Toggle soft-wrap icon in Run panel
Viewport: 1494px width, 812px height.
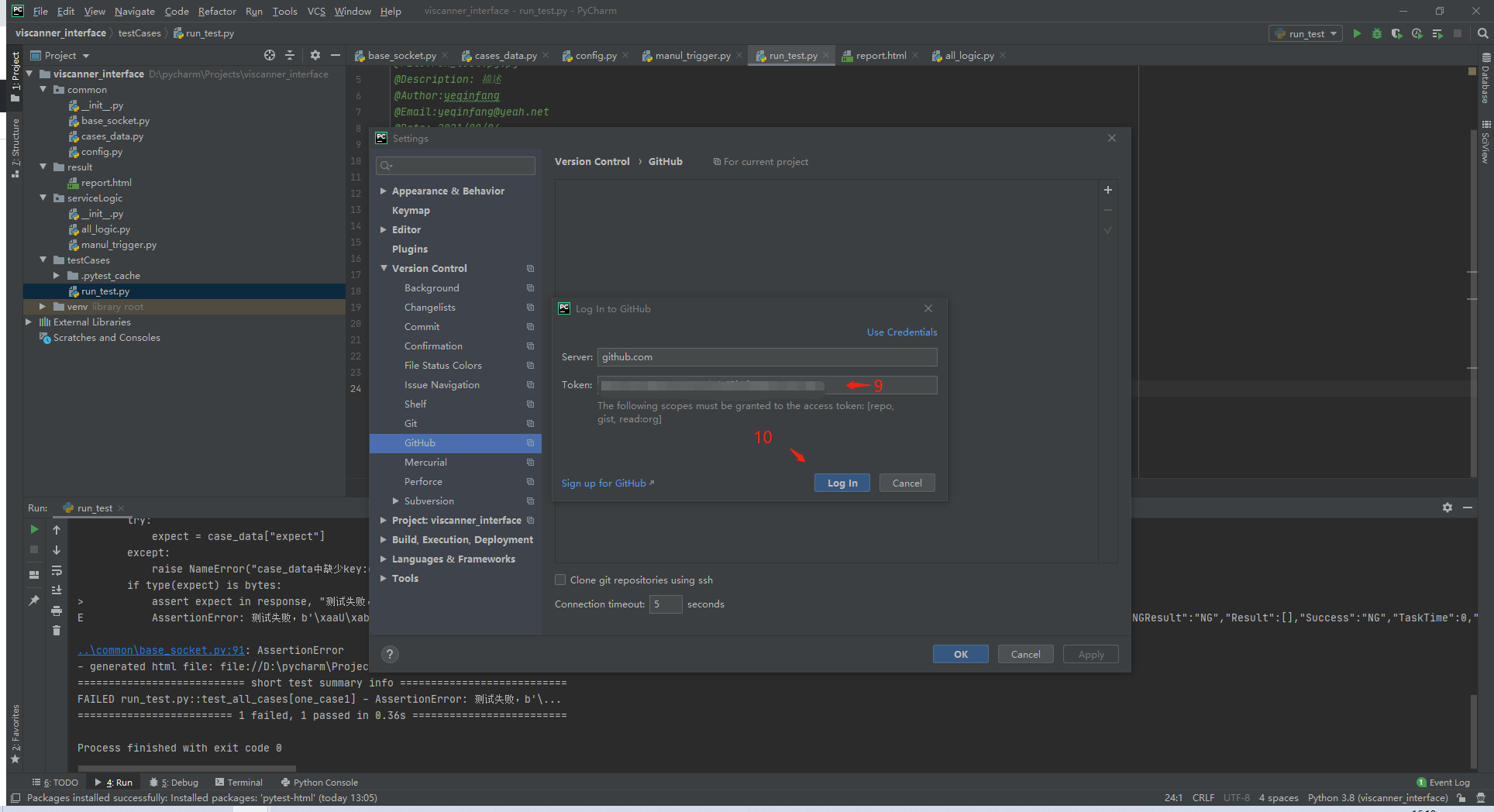pyautogui.click(x=57, y=570)
